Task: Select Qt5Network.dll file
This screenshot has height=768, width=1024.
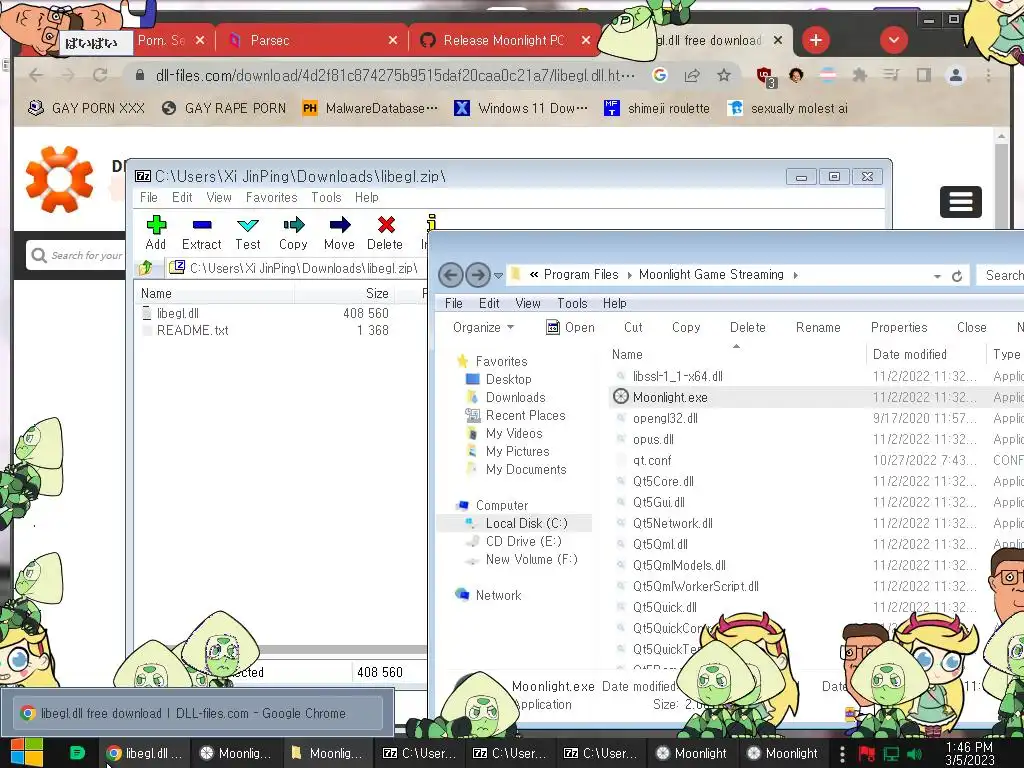Action: [672, 523]
